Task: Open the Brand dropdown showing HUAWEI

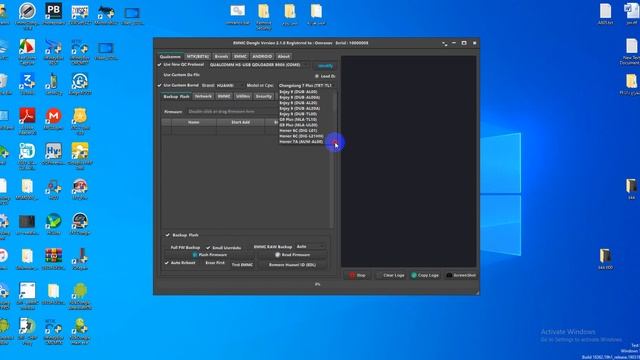Action: tap(229, 86)
